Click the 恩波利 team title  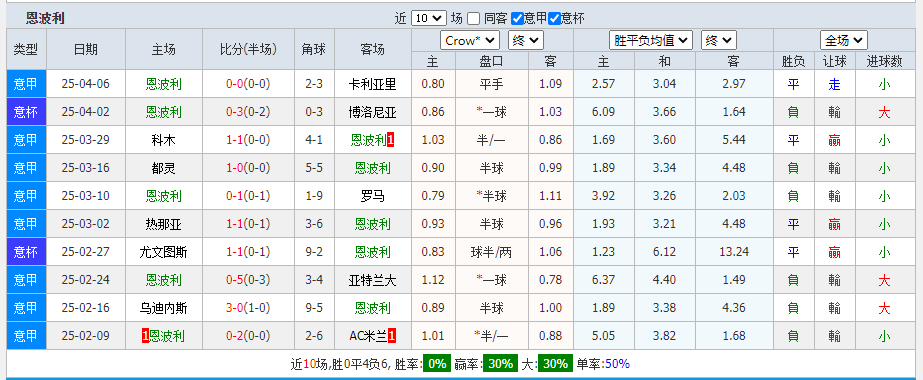[45, 18]
